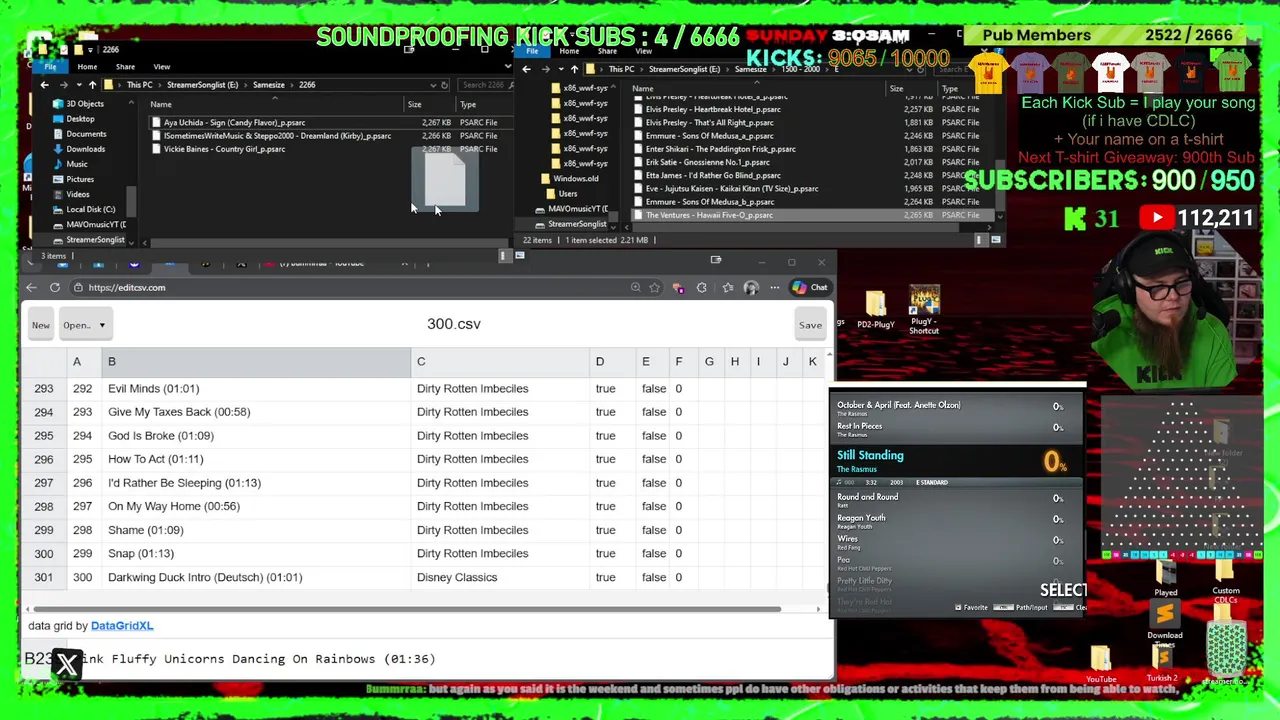Open the View tab in the right Explorer window
The image size is (1280, 720).
[643, 51]
